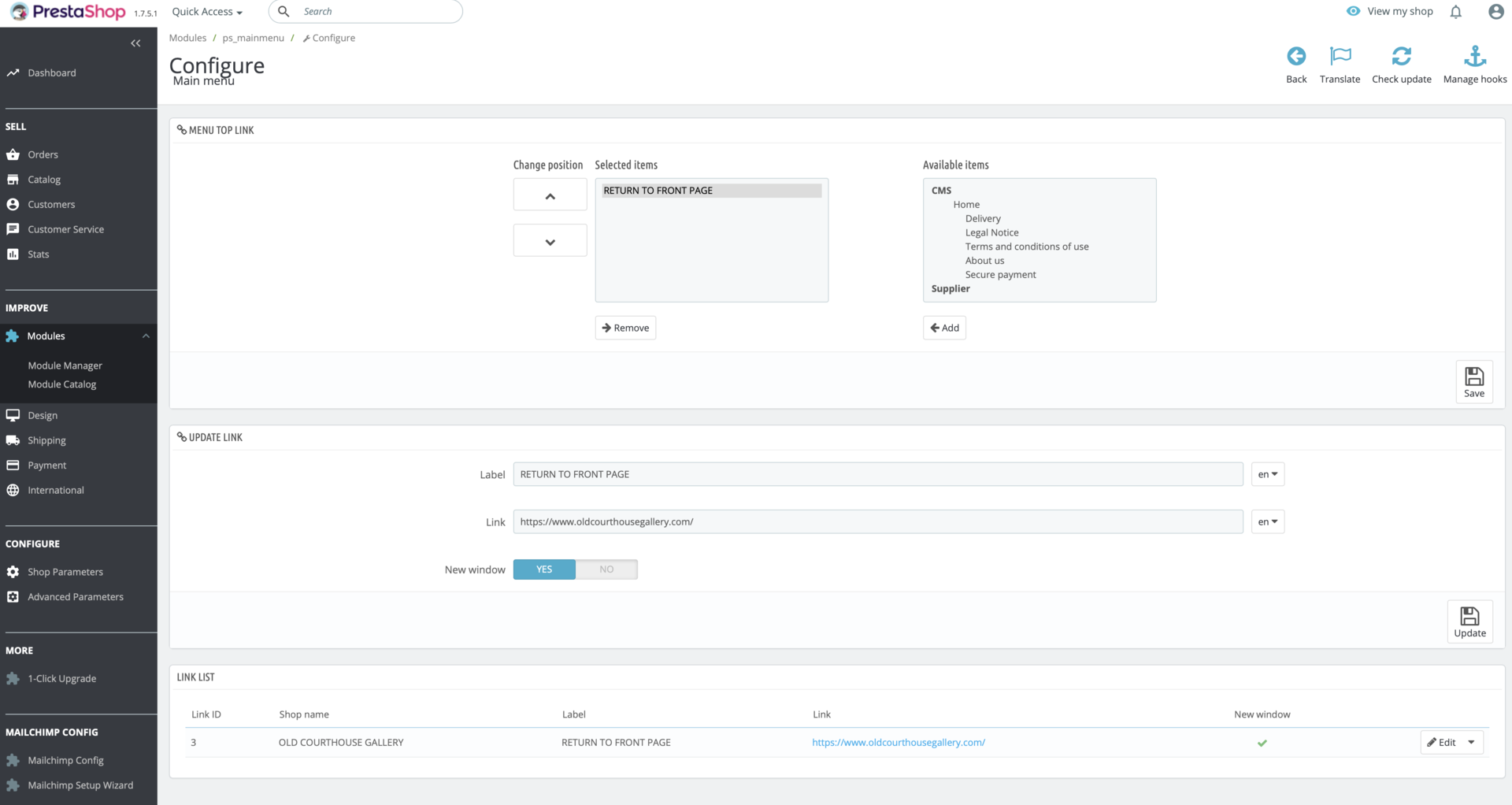
Task: Go back using the Back arrow icon
Action: click(x=1296, y=57)
